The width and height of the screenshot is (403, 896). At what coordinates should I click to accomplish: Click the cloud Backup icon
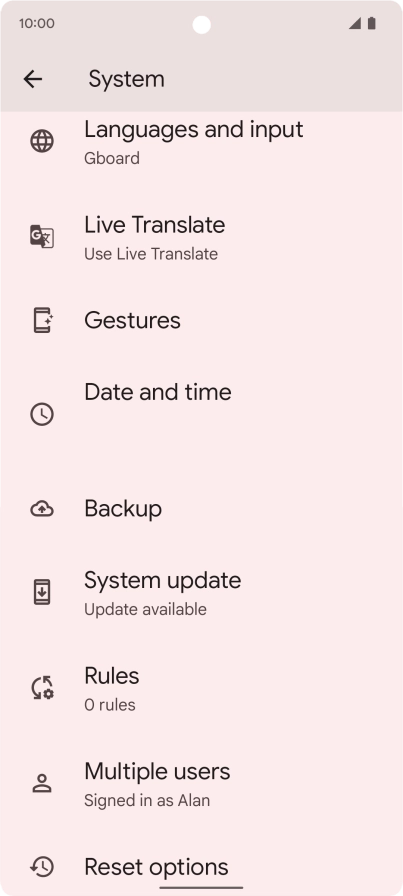coord(42,509)
